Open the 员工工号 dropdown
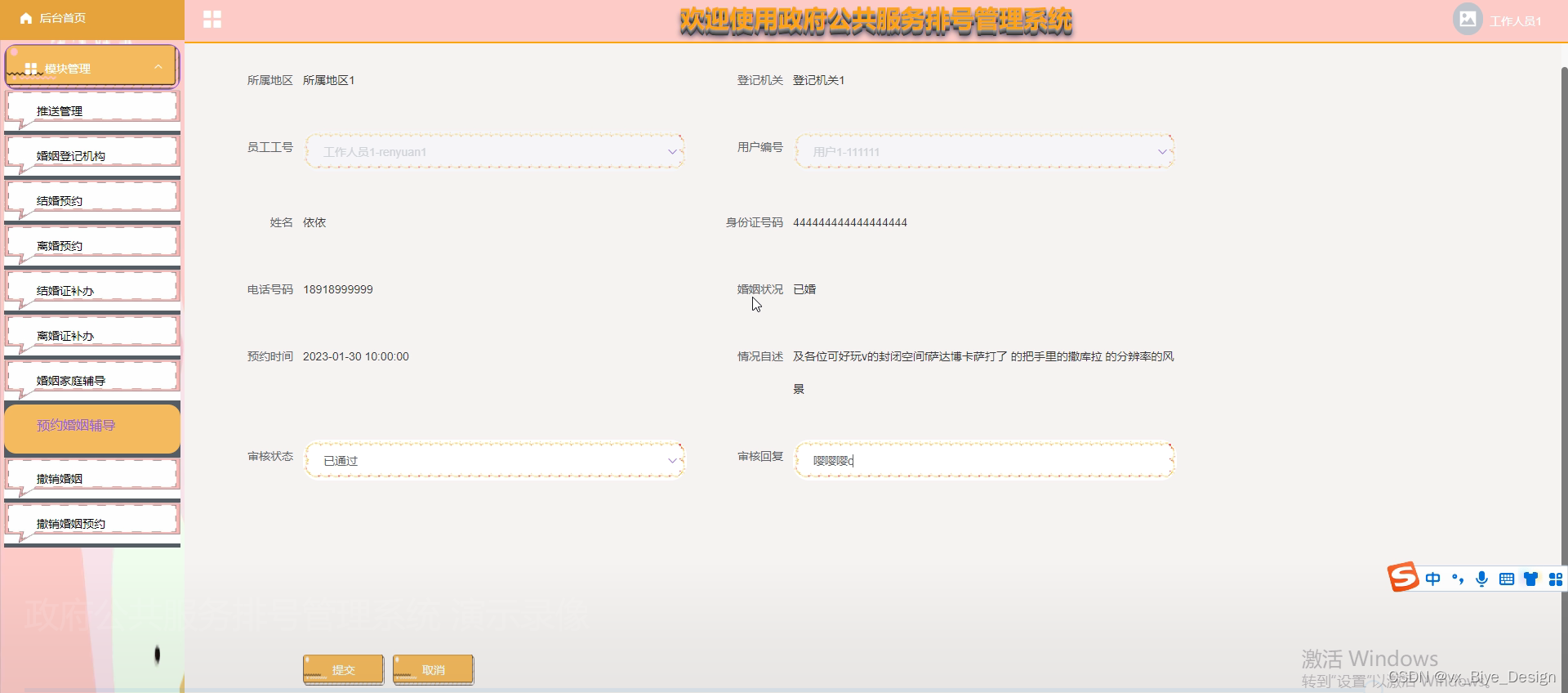Screen dimensions: 1568x693 click(x=495, y=152)
